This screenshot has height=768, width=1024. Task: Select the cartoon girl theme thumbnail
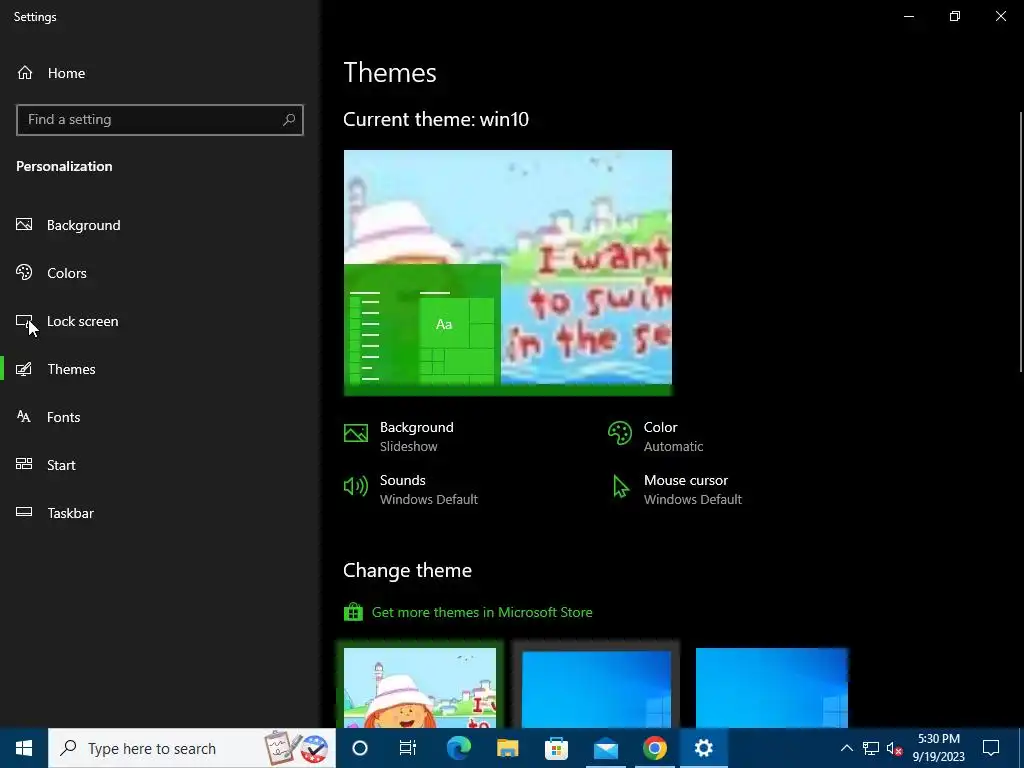(419, 688)
